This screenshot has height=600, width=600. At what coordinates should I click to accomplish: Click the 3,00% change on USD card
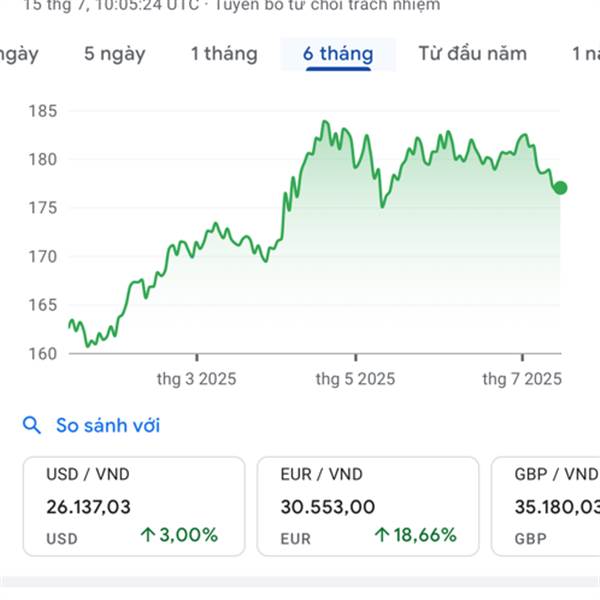click(188, 535)
